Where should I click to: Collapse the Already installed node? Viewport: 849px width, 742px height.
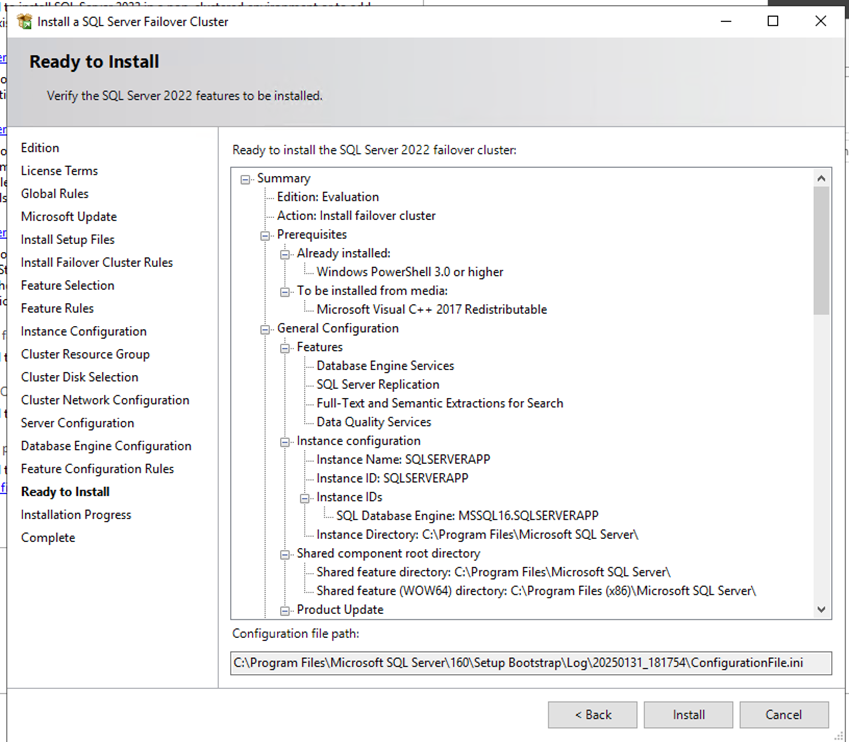(x=285, y=255)
